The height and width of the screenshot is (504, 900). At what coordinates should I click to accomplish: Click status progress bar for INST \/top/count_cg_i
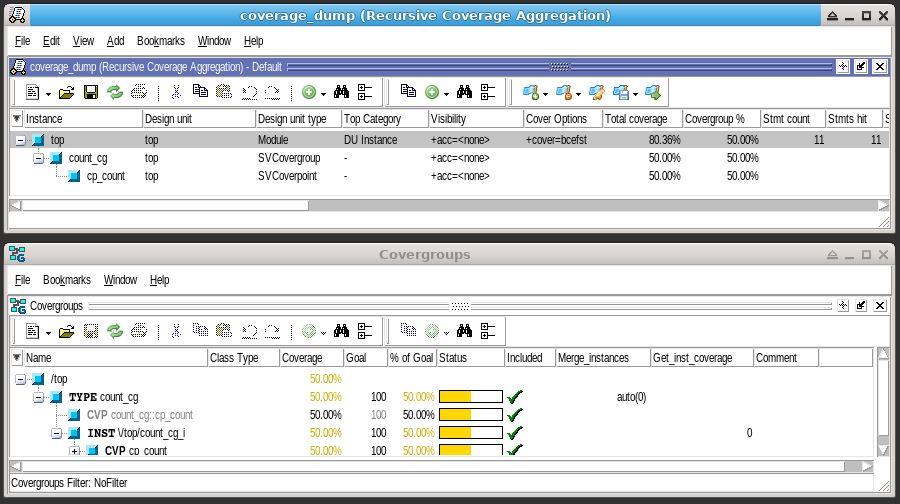[471, 432]
